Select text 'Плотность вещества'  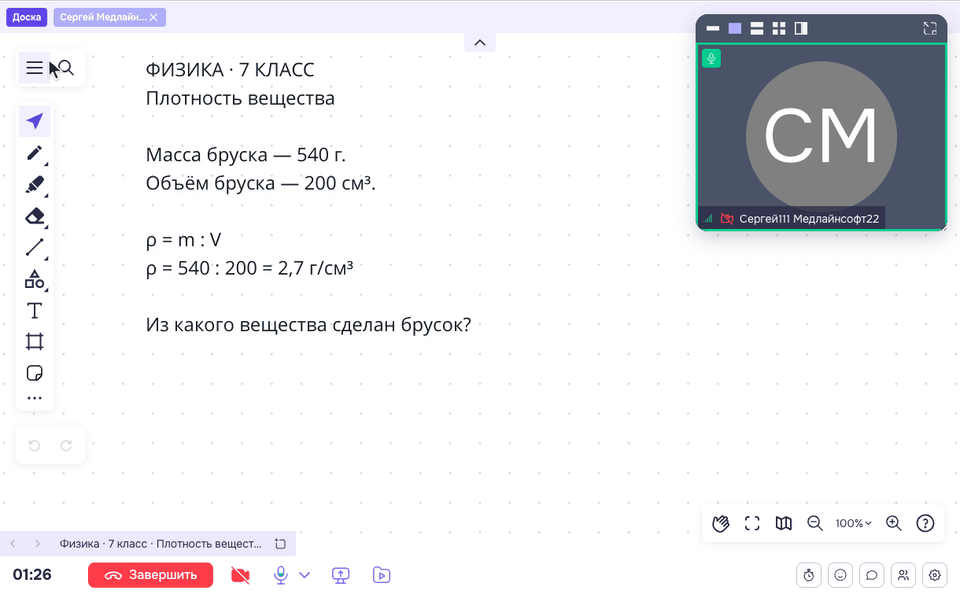pyautogui.click(x=240, y=99)
